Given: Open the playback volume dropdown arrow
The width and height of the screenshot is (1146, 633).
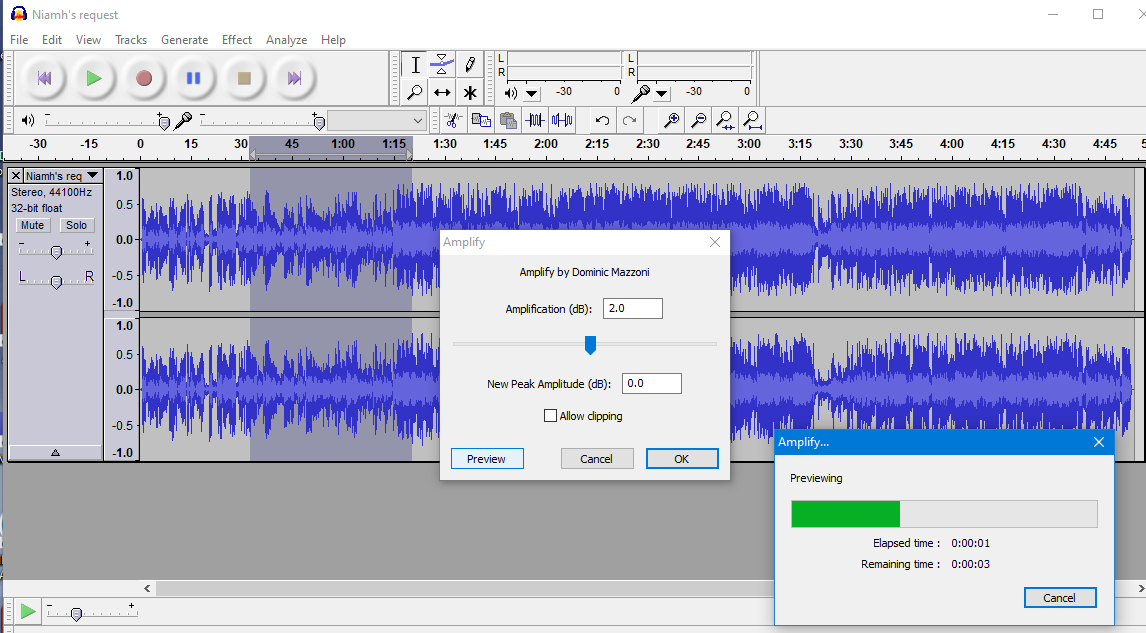Looking at the screenshot, I should (531, 93).
